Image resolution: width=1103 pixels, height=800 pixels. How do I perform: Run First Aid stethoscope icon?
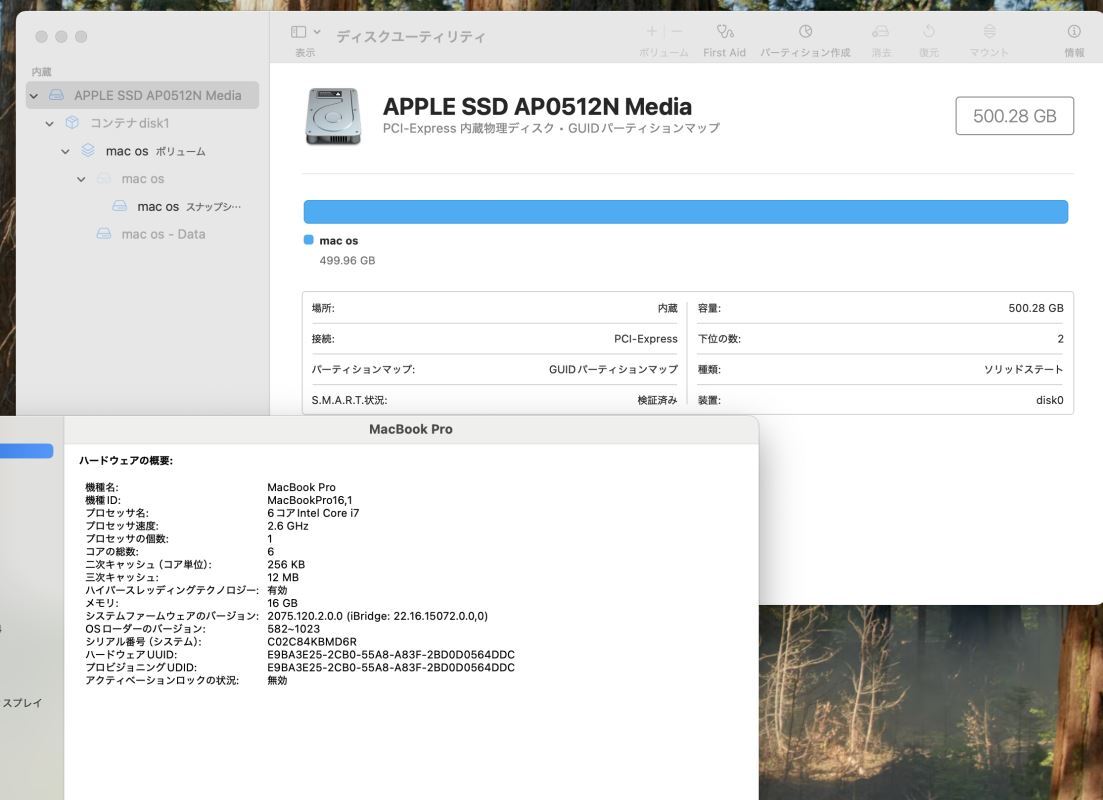[x=725, y=31]
